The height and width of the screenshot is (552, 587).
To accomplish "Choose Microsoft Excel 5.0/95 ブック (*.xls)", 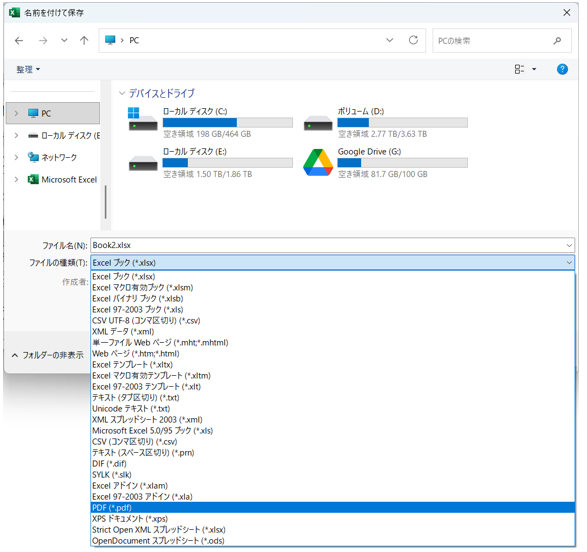I will coord(333,431).
